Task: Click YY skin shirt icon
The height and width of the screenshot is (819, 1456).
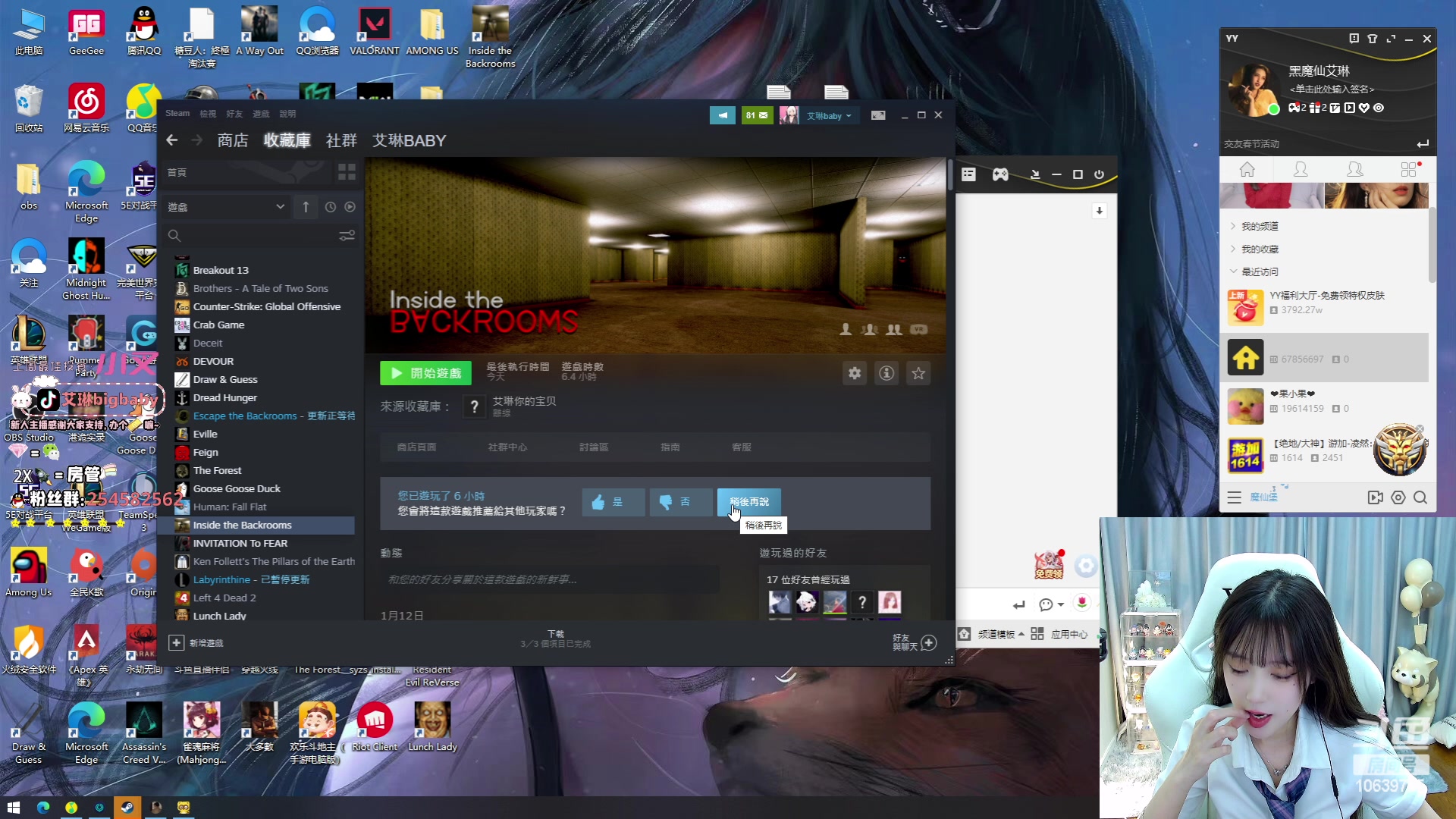Action: click(1372, 39)
